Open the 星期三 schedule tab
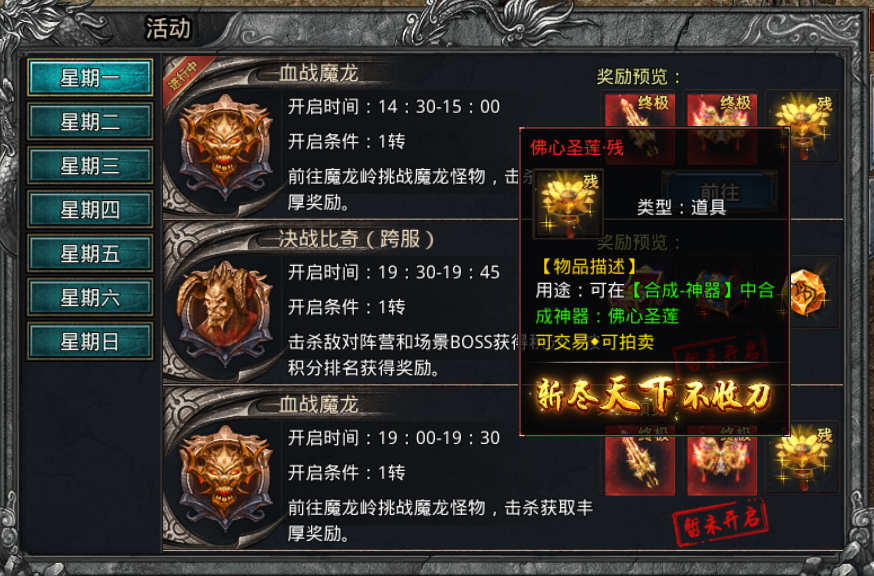The height and width of the screenshot is (576, 874). pyautogui.click(x=90, y=165)
